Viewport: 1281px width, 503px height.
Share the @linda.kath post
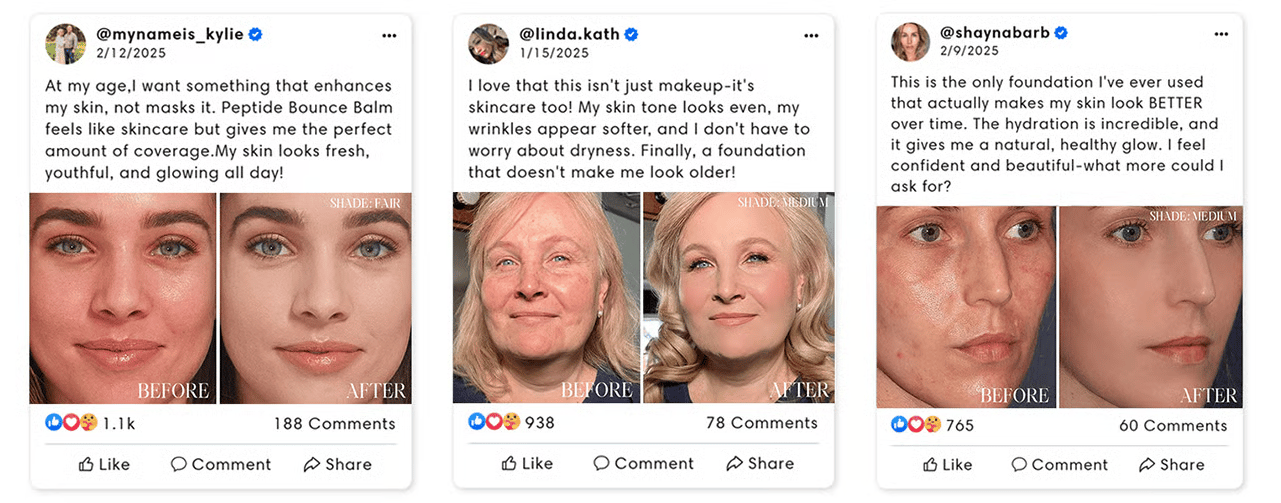click(x=760, y=463)
